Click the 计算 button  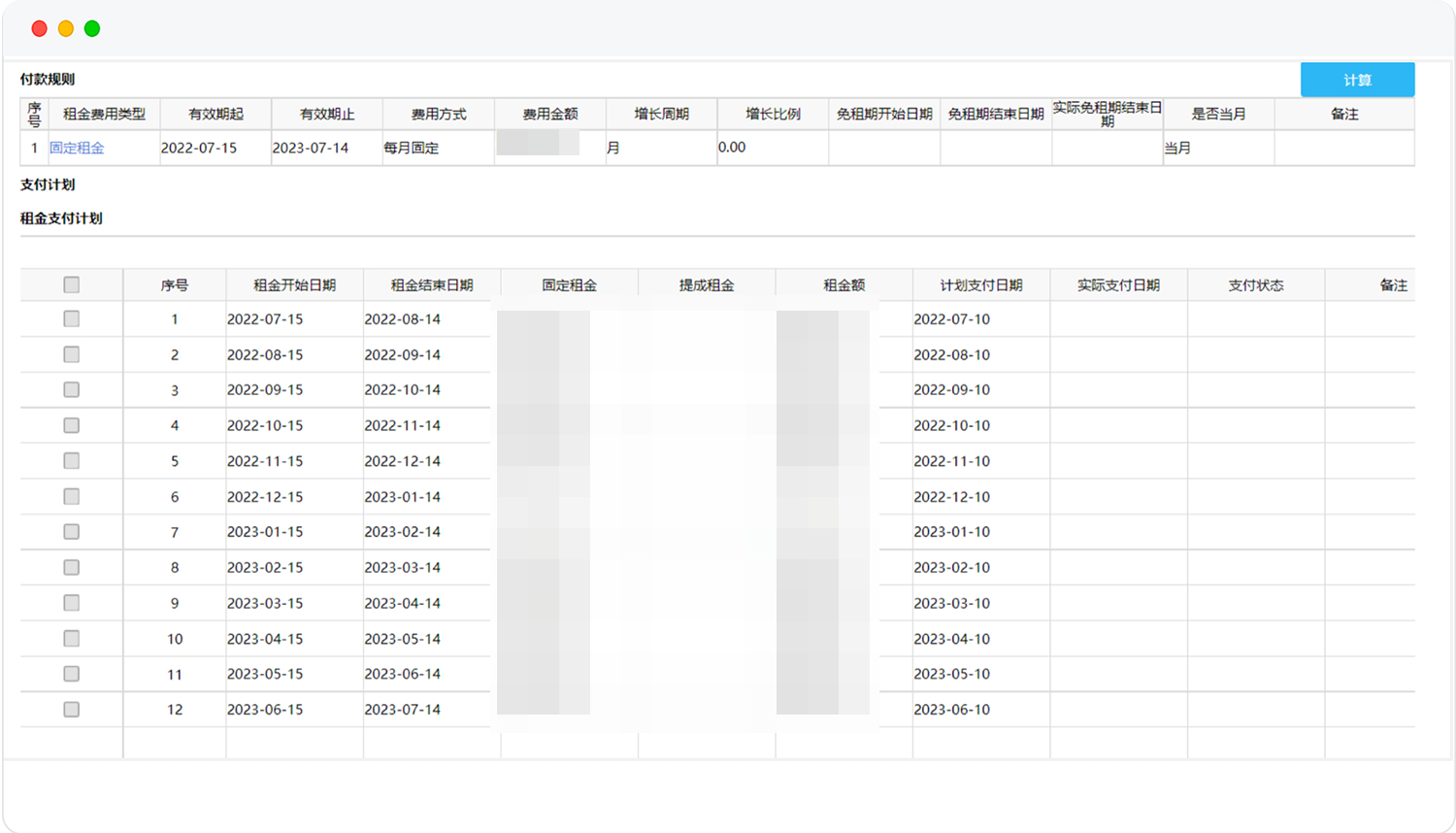(x=1357, y=80)
